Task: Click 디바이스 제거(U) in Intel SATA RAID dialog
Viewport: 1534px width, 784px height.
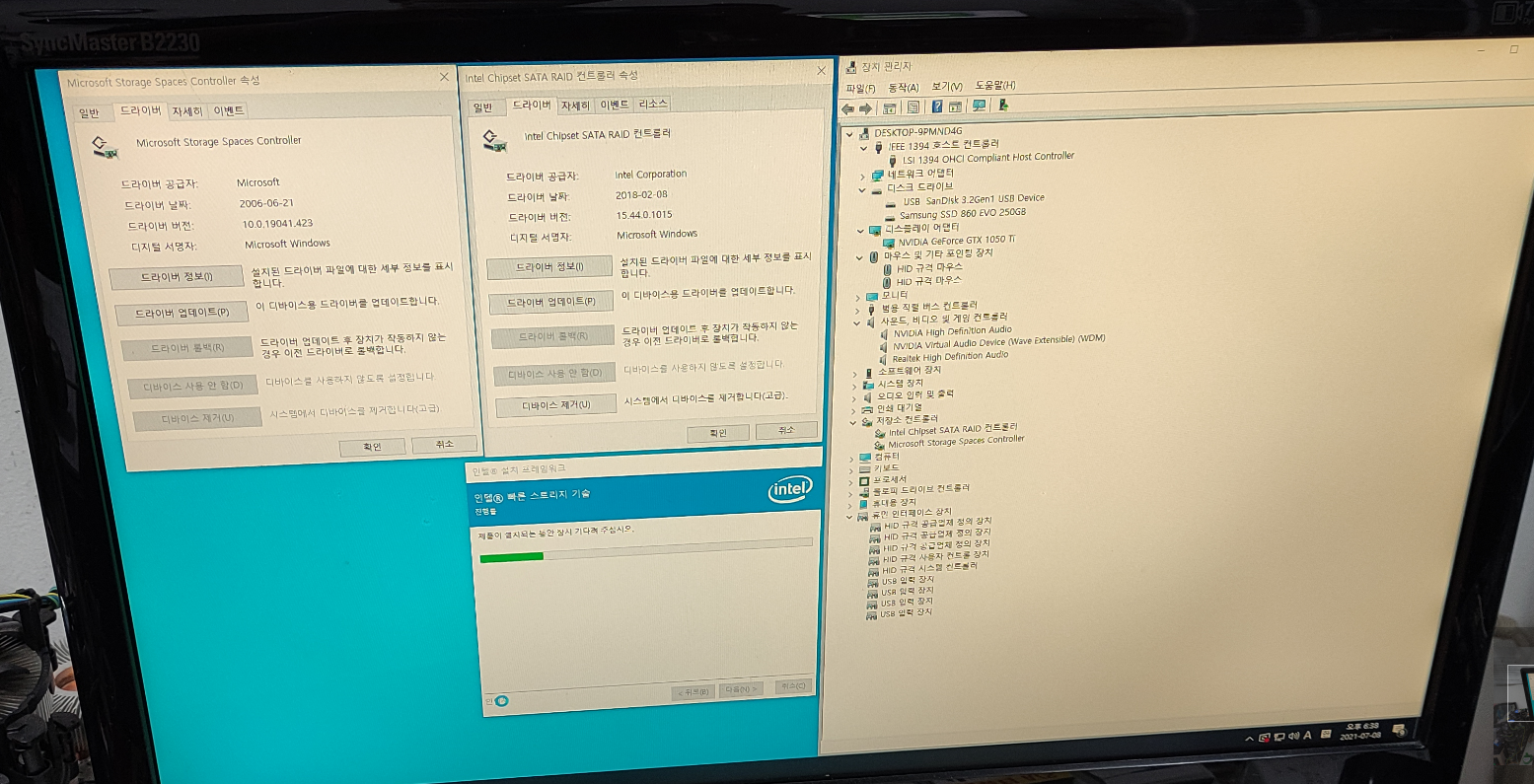Action: (555, 405)
